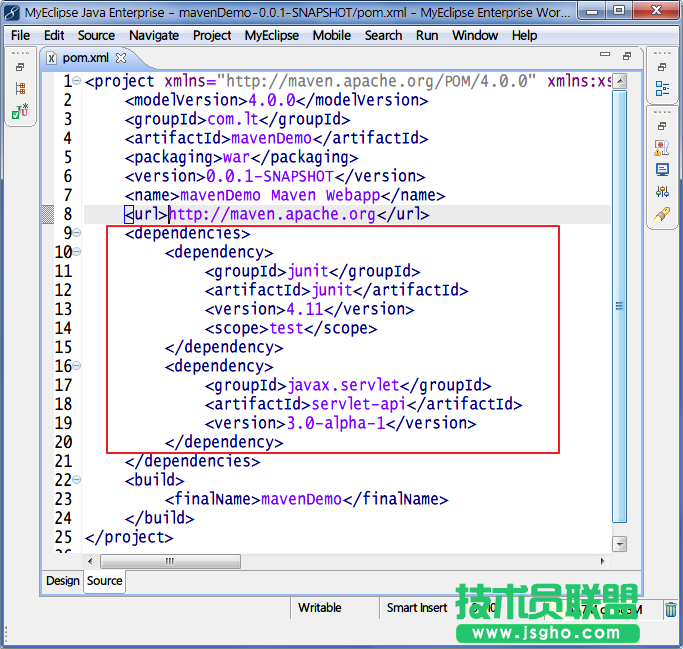Click the line 8 marker in gutter
683x649 pixels.
tap(48, 214)
